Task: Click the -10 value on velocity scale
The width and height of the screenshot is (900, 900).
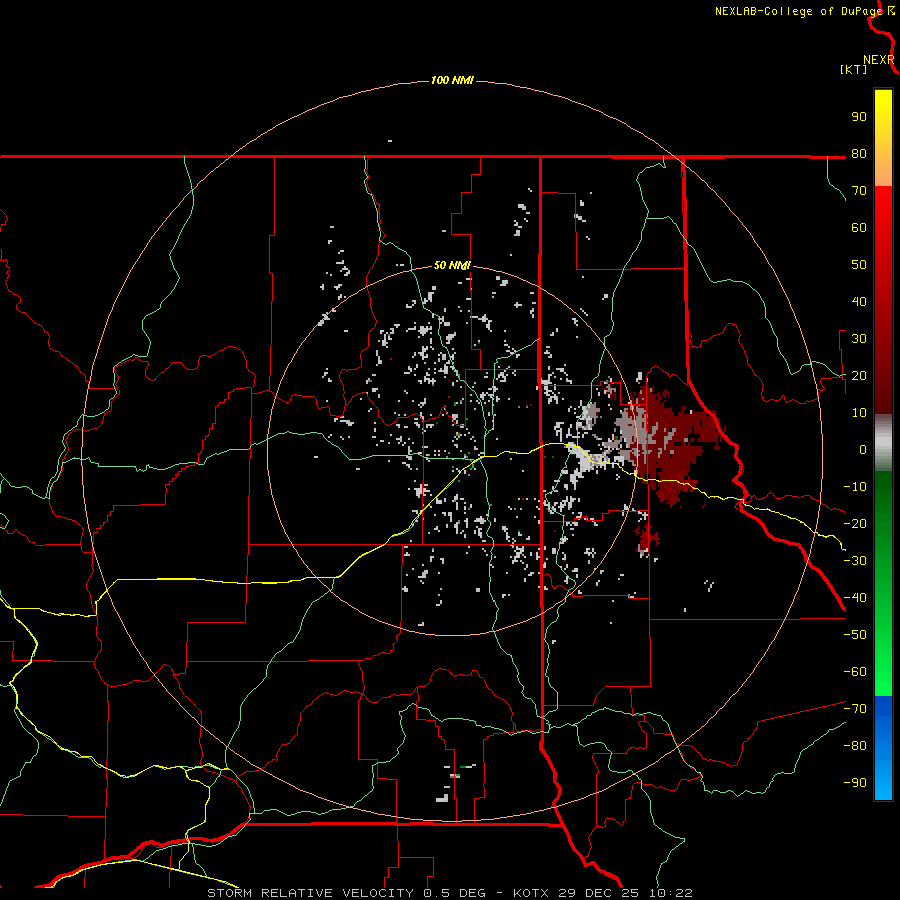Action: (855, 487)
